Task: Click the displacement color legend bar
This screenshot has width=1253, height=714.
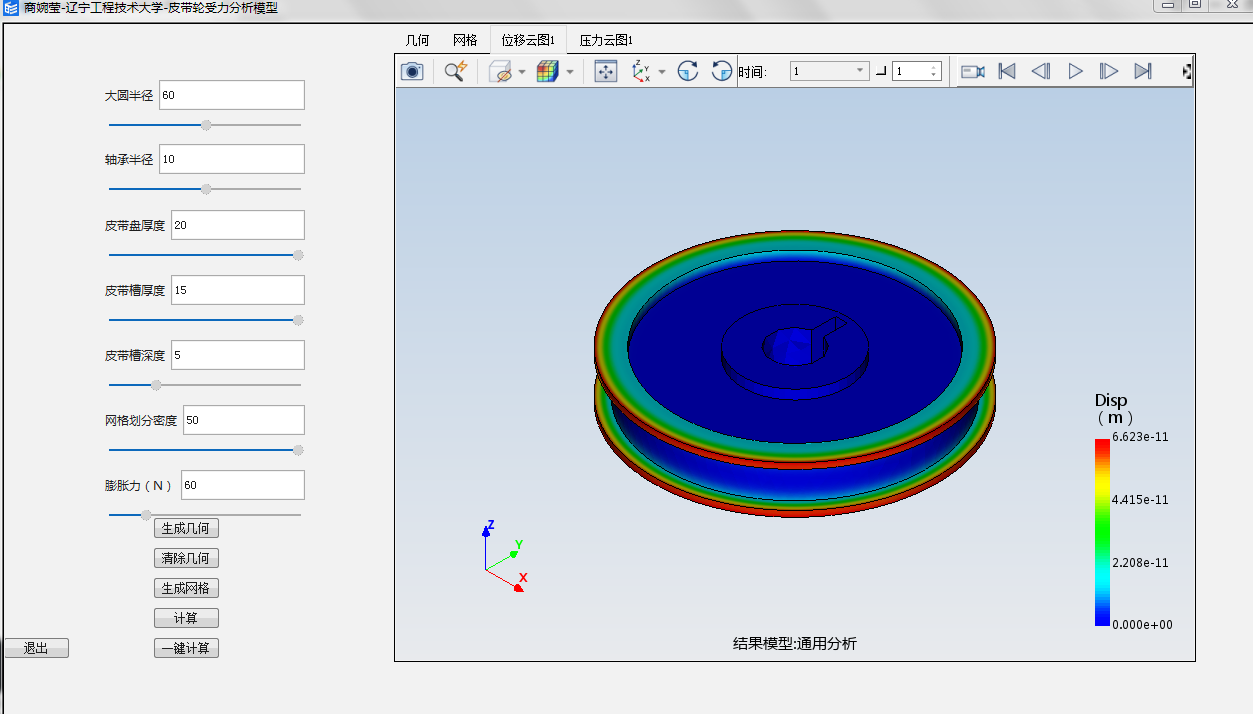Action: point(1102,533)
